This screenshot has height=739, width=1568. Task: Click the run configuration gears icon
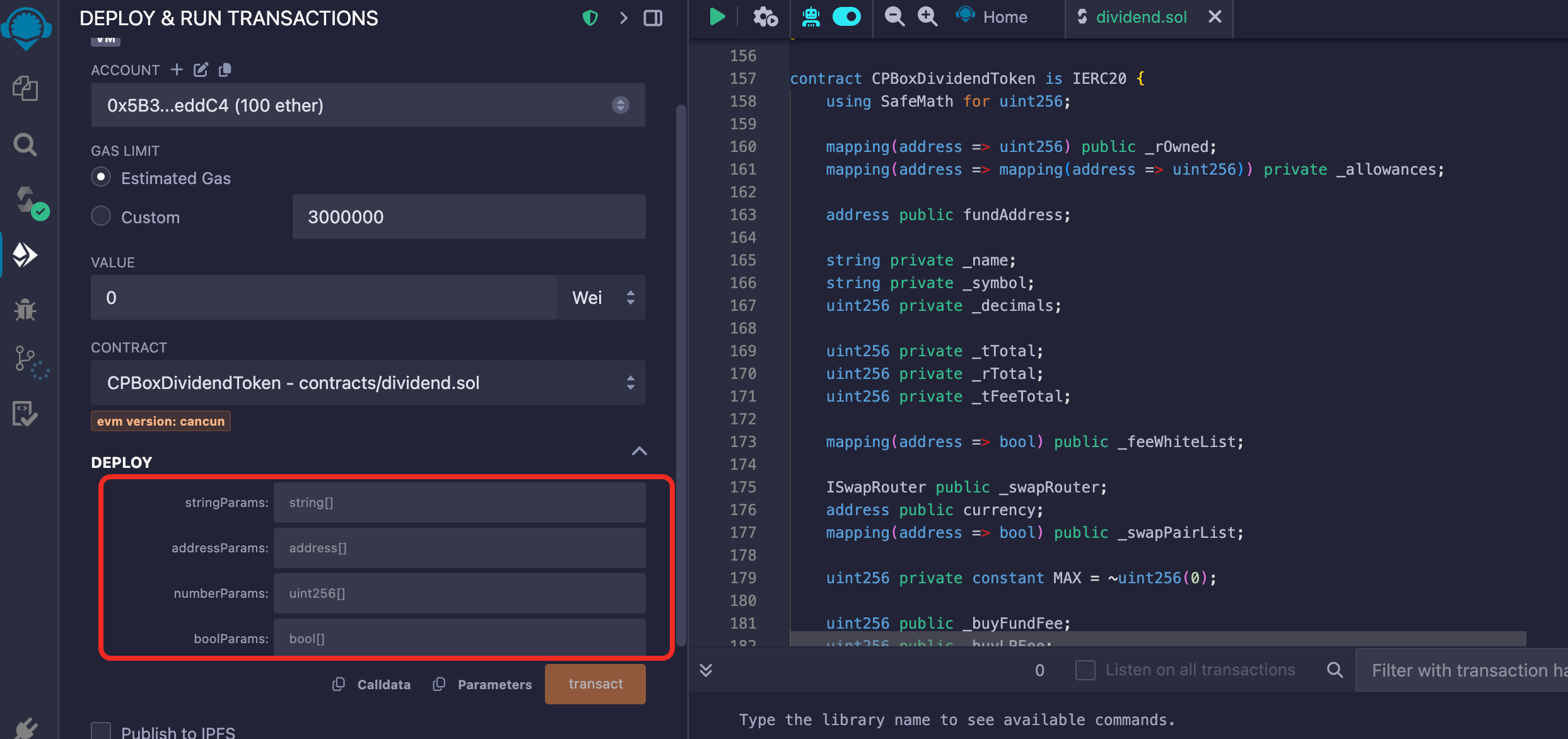(x=765, y=17)
